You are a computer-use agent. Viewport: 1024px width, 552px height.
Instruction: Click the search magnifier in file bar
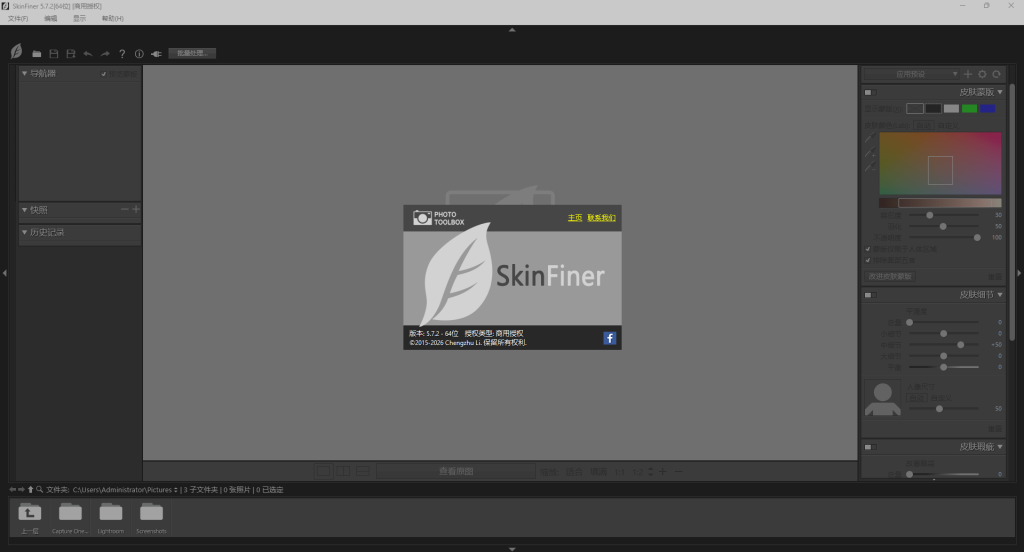coord(39,489)
